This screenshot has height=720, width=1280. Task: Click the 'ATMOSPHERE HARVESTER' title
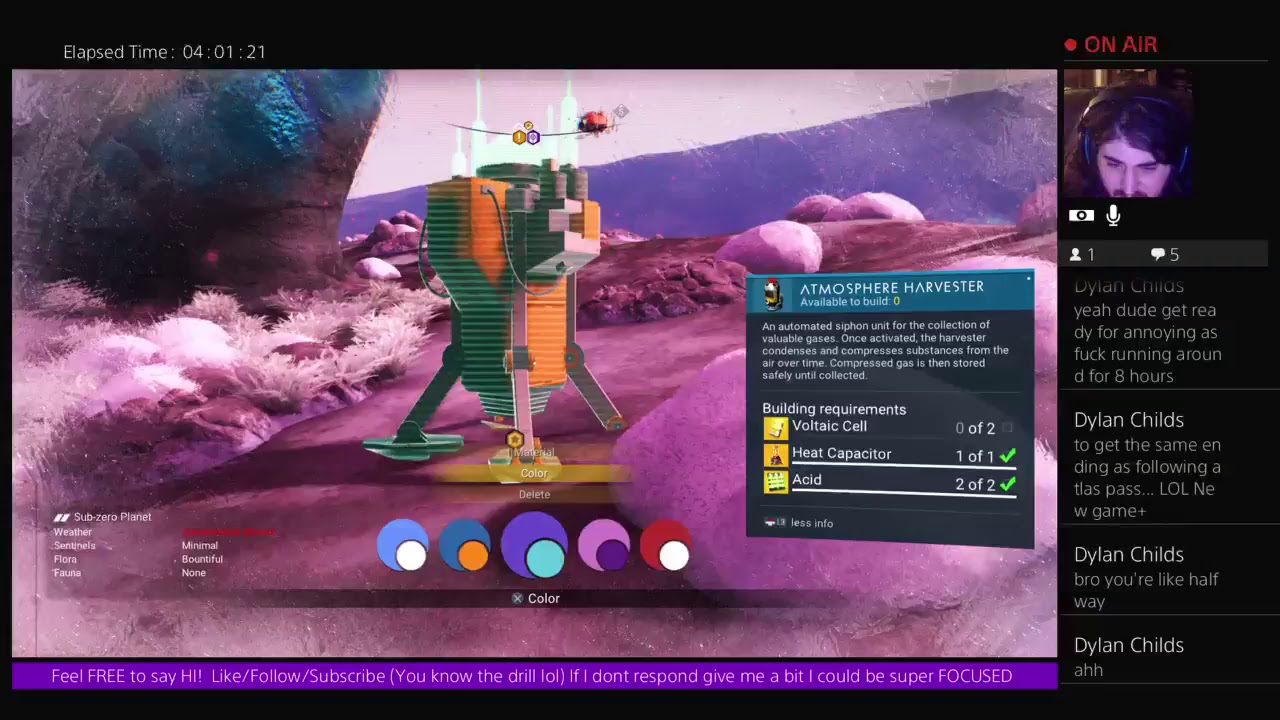(892, 287)
